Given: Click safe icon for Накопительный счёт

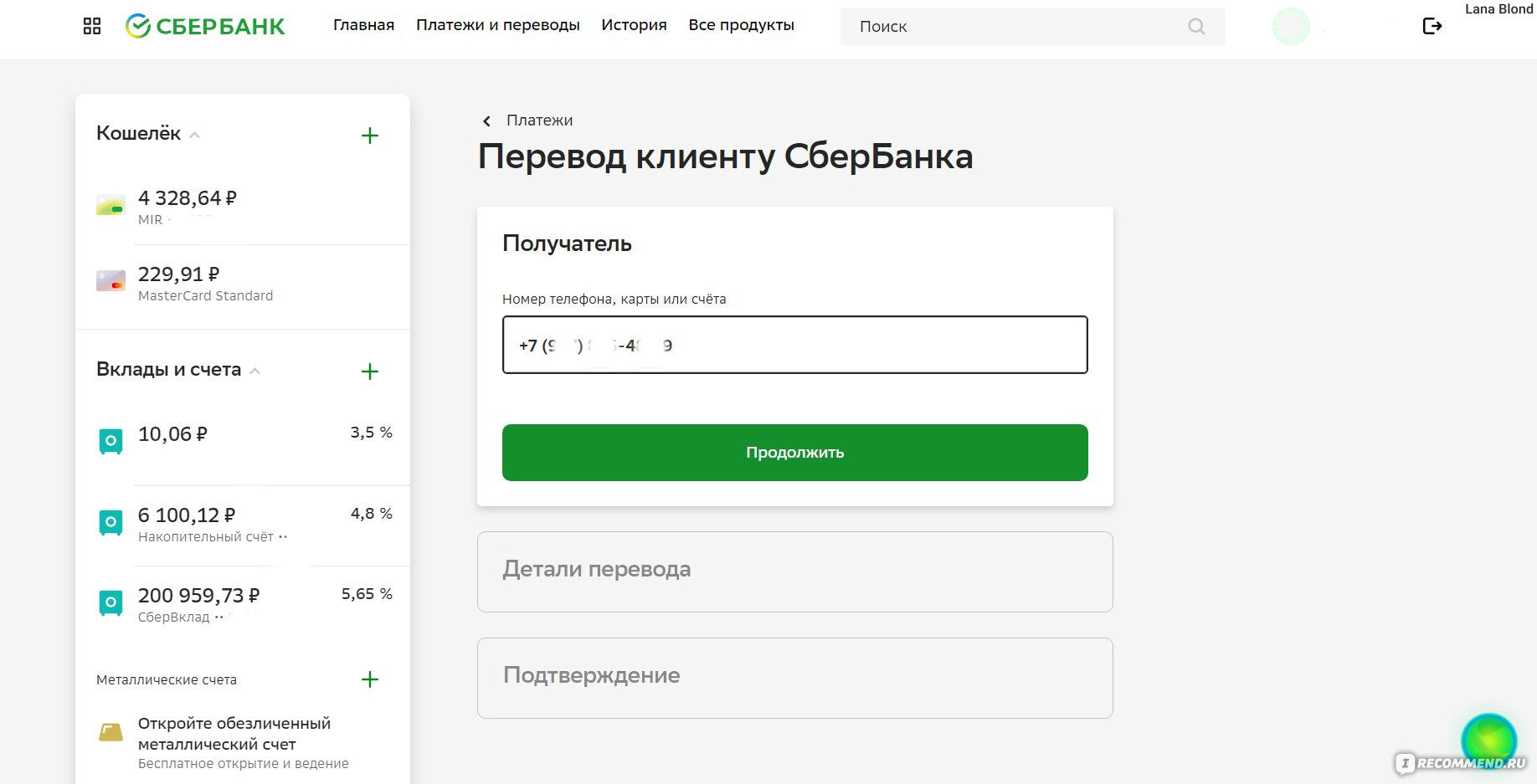Looking at the screenshot, I should point(111,522).
